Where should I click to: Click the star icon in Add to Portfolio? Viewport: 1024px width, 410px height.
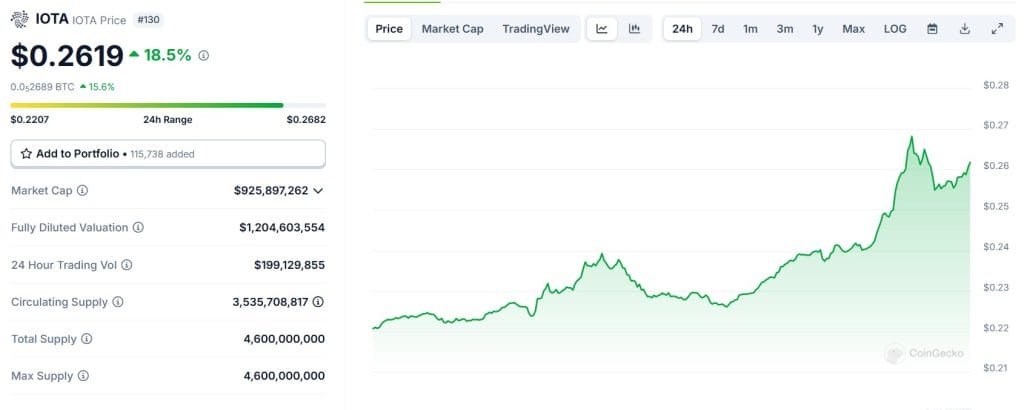coord(26,154)
